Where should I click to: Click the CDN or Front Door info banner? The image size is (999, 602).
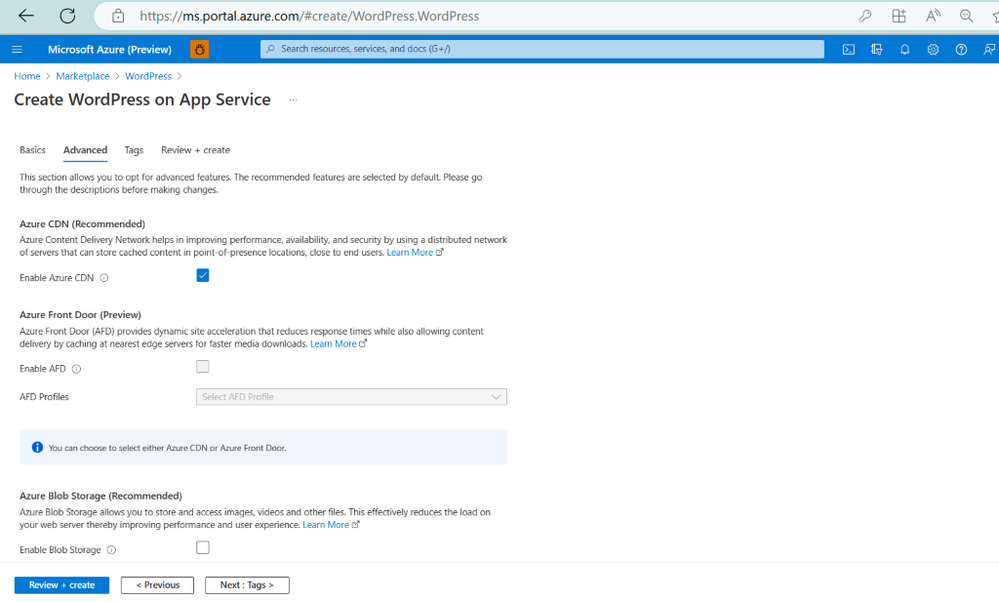(x=263, y=447)
